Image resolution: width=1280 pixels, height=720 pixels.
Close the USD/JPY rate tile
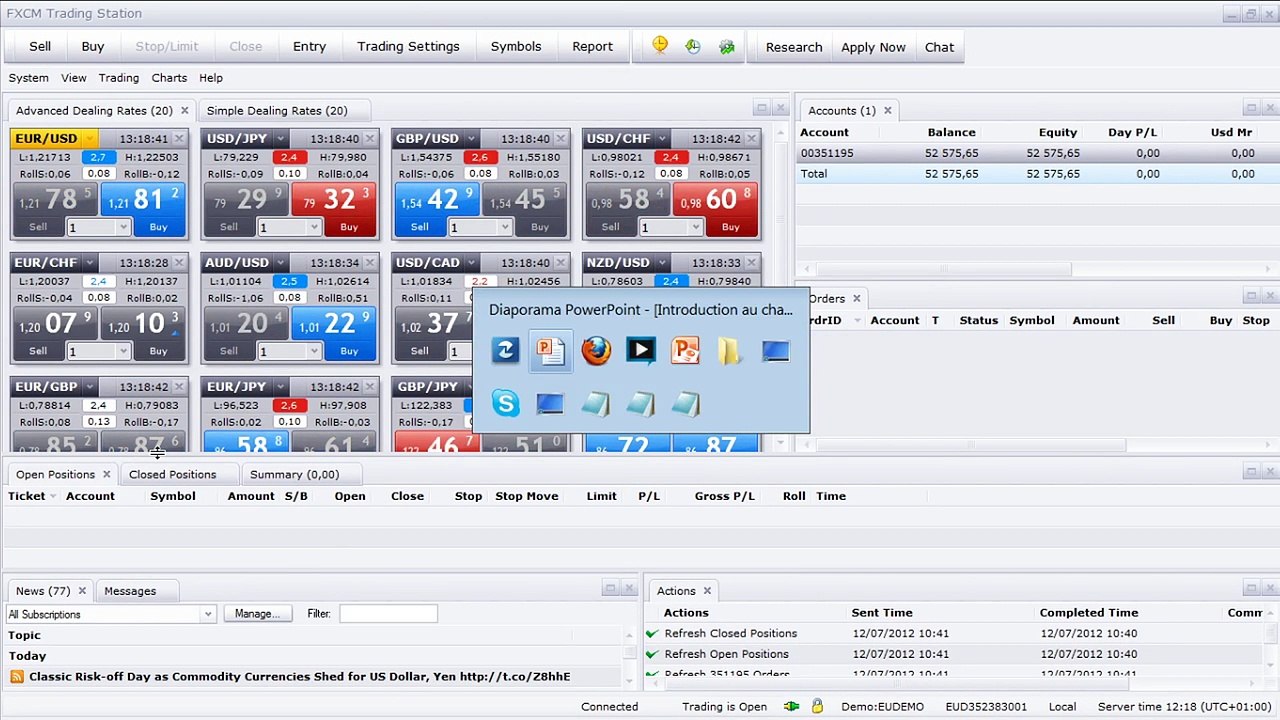[x=369, y=139]
